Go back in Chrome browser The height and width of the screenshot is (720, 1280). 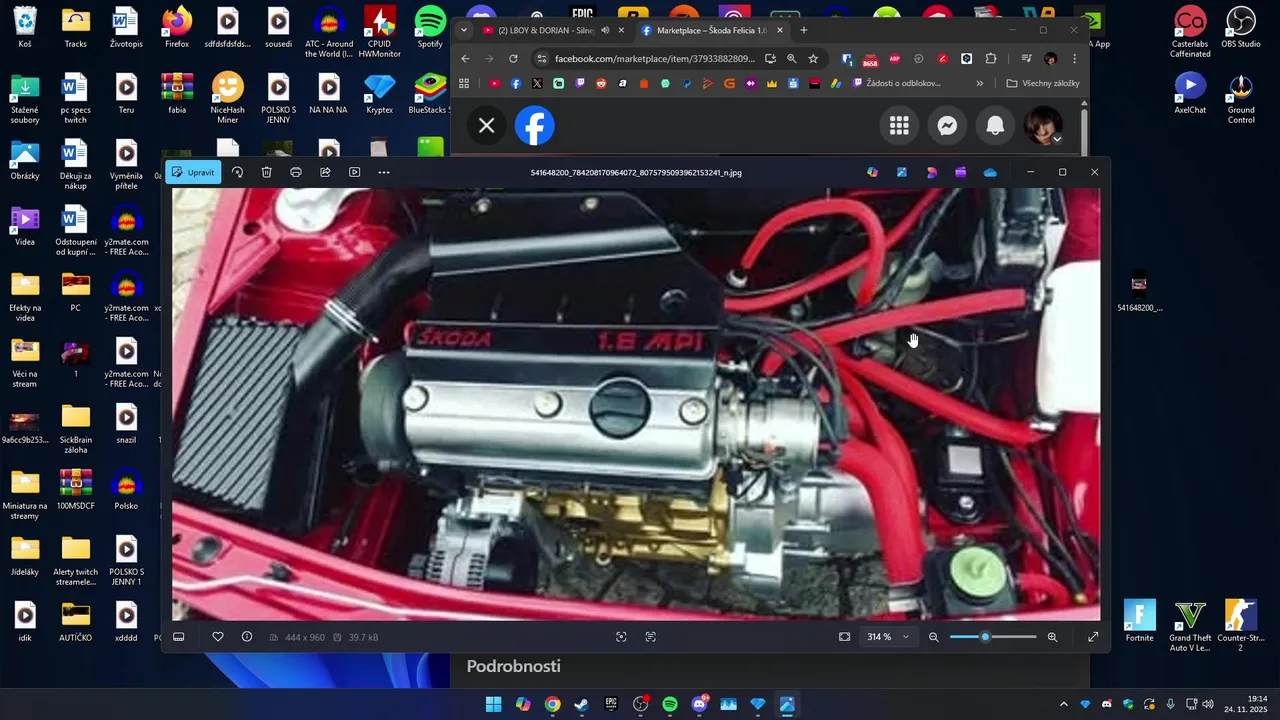[465, 58]
